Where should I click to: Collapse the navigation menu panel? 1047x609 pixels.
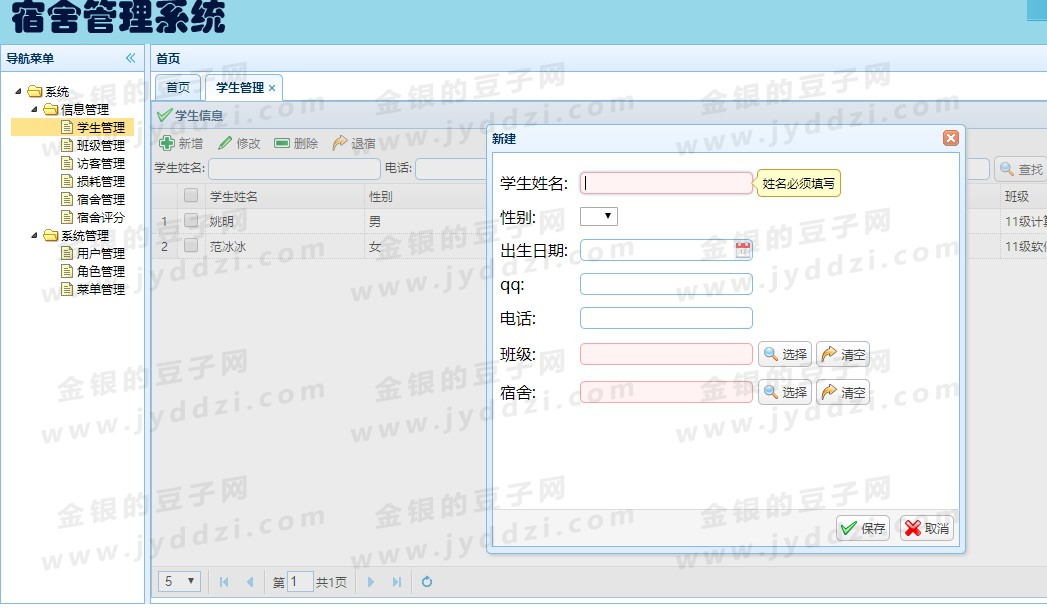[x=130, y=58]
